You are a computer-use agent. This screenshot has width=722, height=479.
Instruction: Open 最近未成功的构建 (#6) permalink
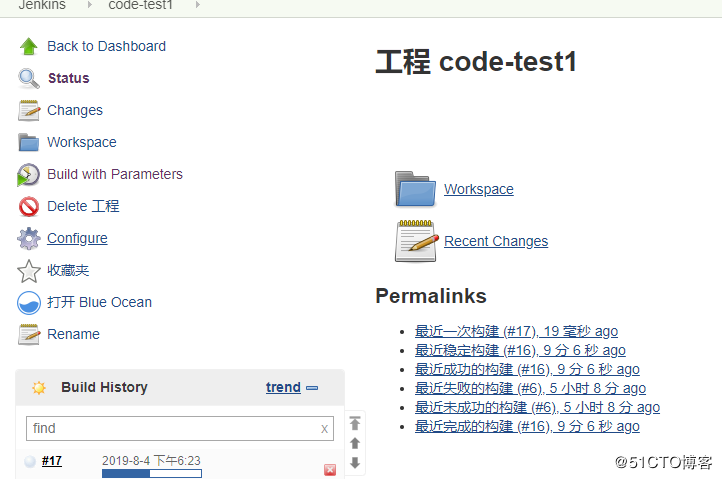pos(537,407)
